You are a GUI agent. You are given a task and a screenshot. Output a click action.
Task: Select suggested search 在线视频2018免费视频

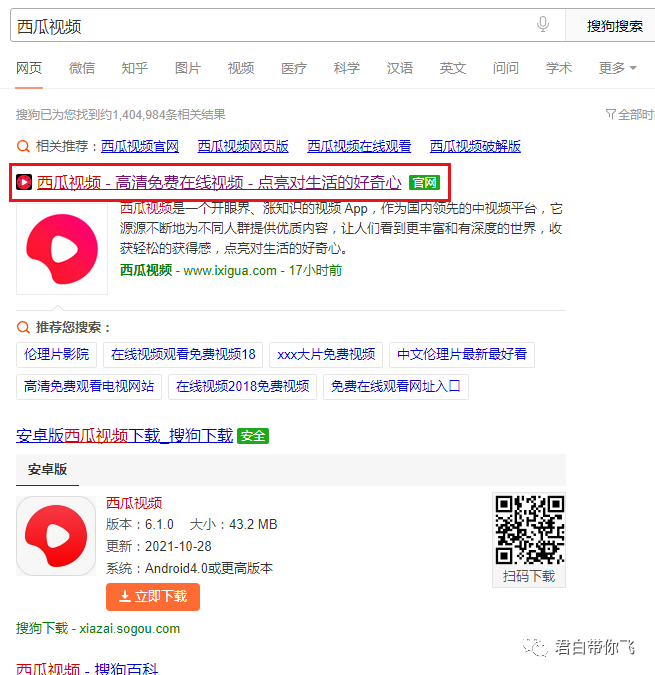tap(242, 387)
